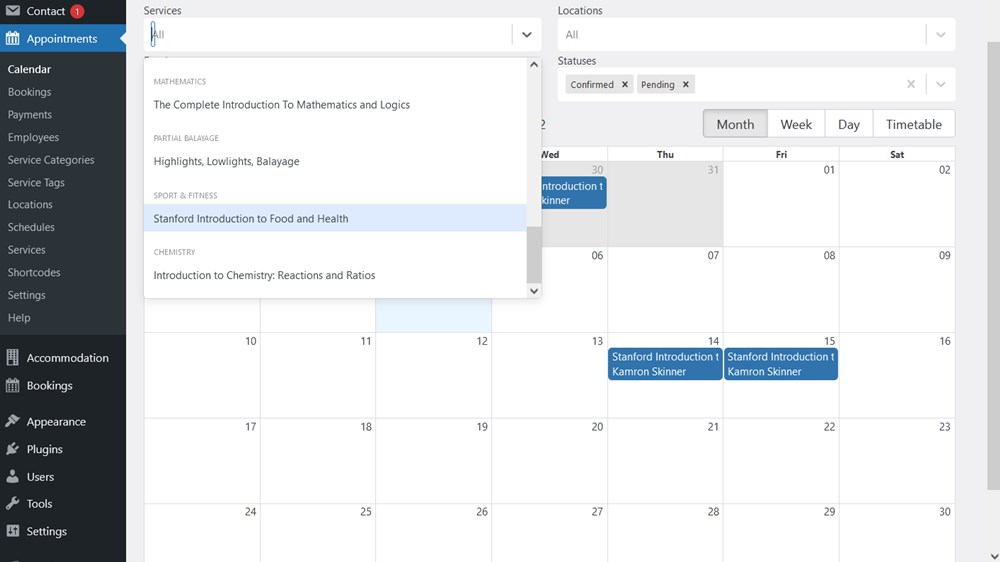Click the services list scrollbar thumb
The image size is (1000, 562).
(x=534, y=254)
